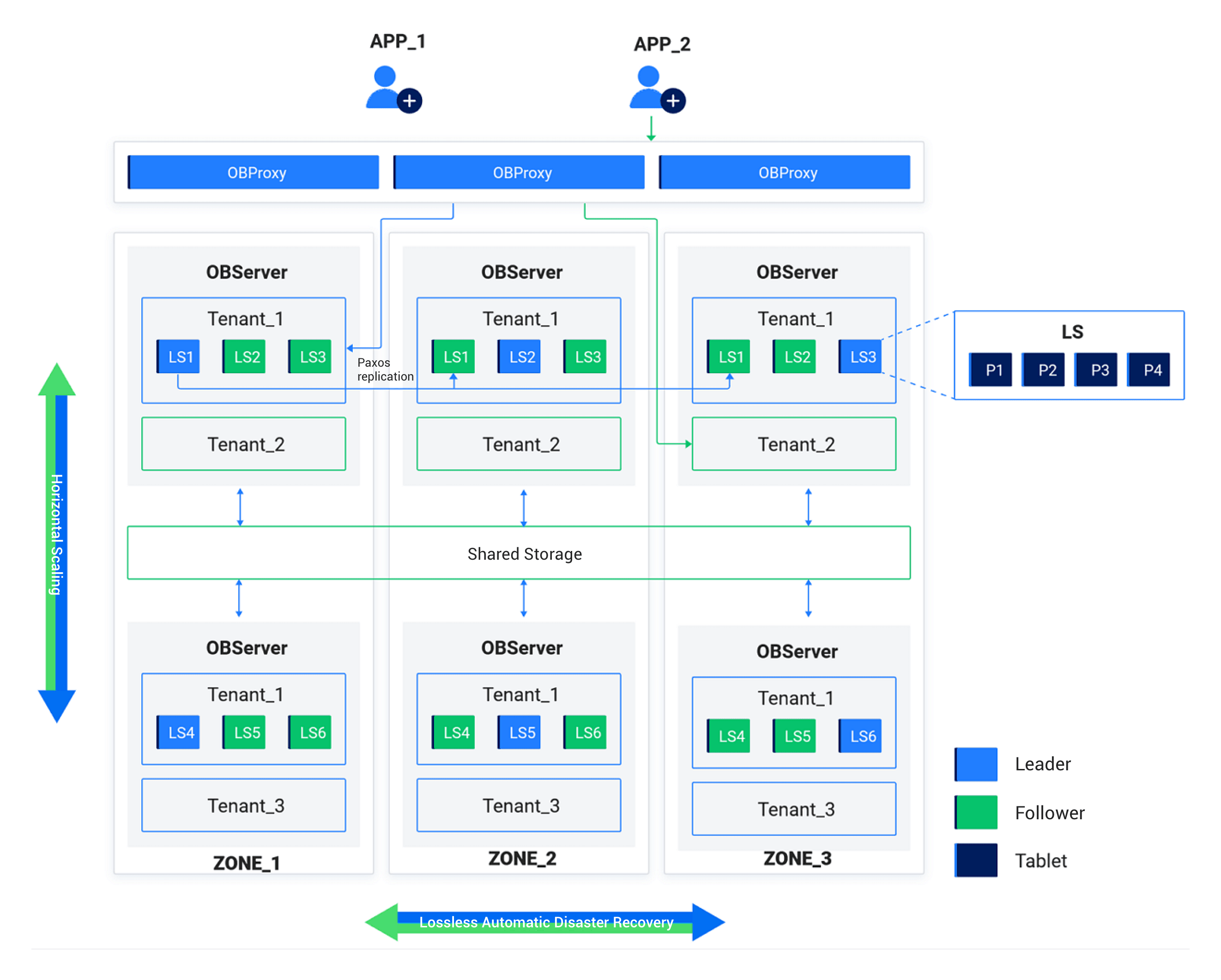This screenshot has width=1221, height=980.
Task: Click the Tenant_1 label above leader LS4
Action: pyautogui.click(x=245, y=695)
